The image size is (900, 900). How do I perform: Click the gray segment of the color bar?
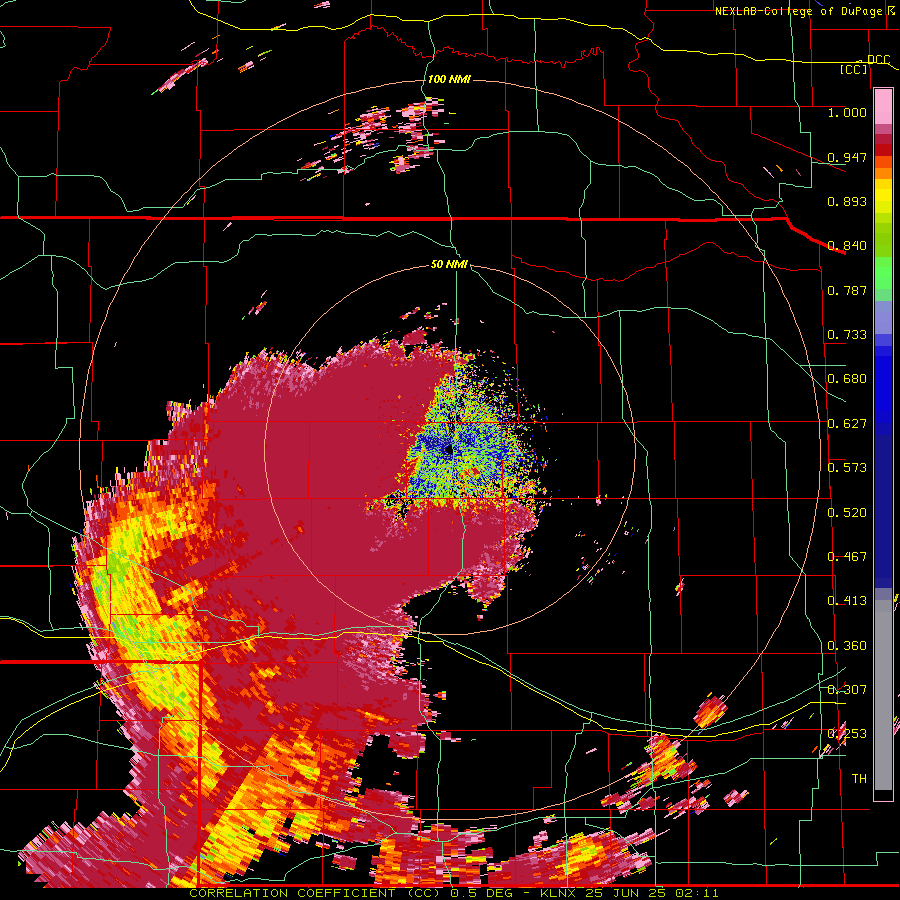click(883, 695)
